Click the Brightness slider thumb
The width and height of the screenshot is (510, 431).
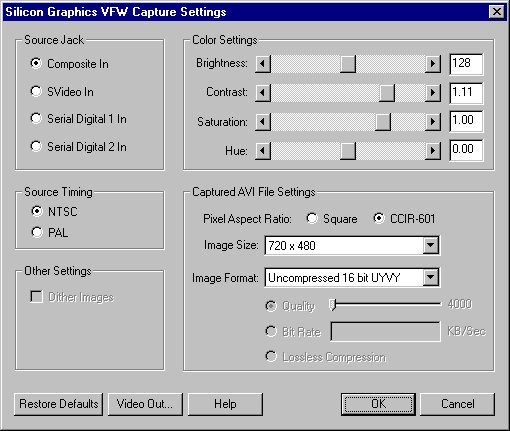[348, 63]
